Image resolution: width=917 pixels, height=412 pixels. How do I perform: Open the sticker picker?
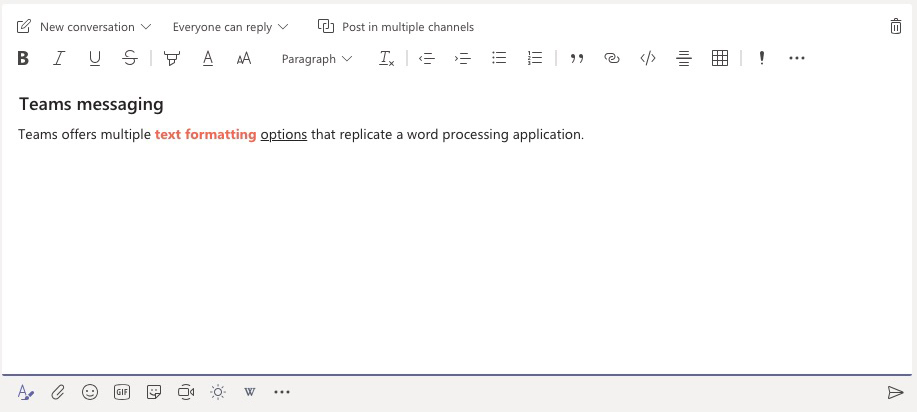point(154,392)
